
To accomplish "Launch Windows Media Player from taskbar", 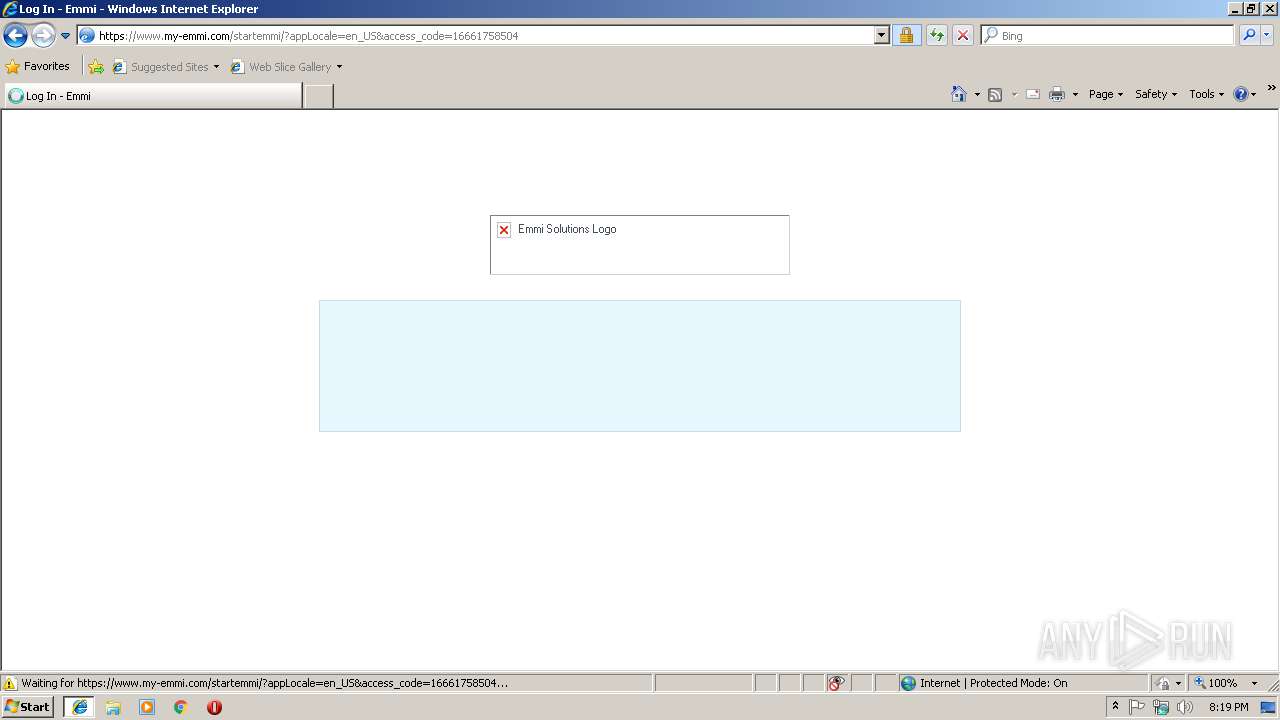I will click(x=147, y=707).
